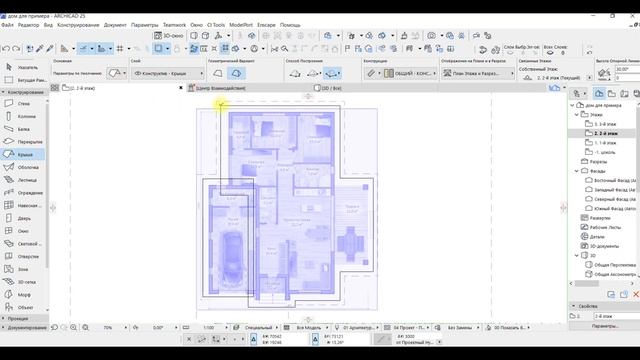Open default roof settings dropdown
The image size is (640, 360).
coord(117,73)
